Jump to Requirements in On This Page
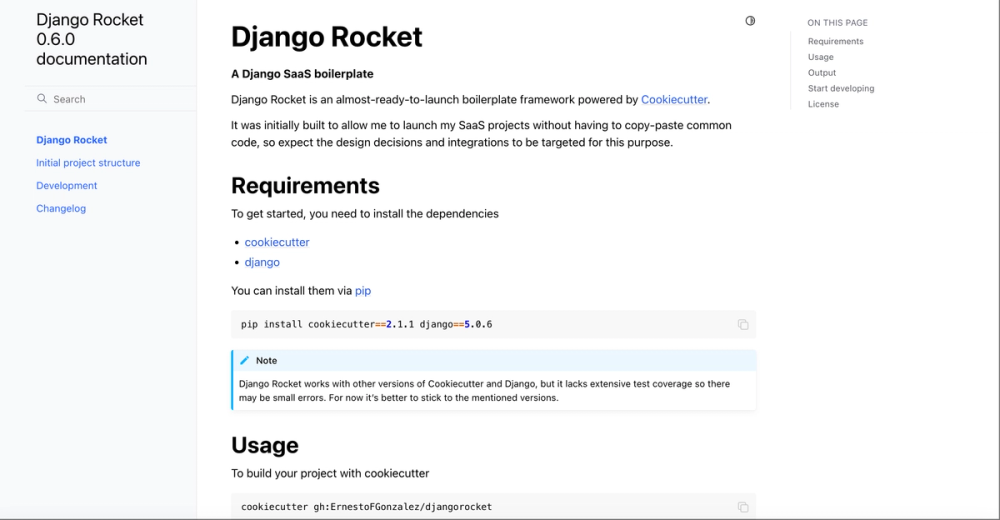Viewport: 1000px width, 520px height. point(835,41)
